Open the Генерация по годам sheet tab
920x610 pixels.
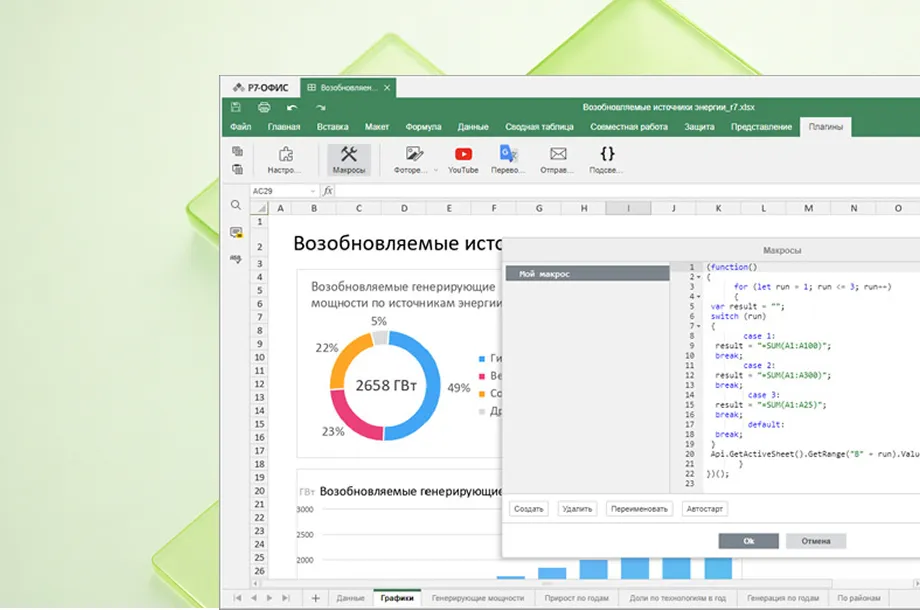[783, 598]
